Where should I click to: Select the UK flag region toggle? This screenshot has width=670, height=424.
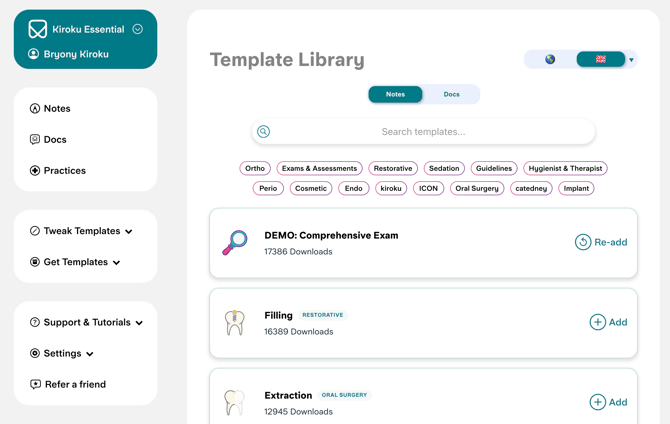[x=600, y=60]
